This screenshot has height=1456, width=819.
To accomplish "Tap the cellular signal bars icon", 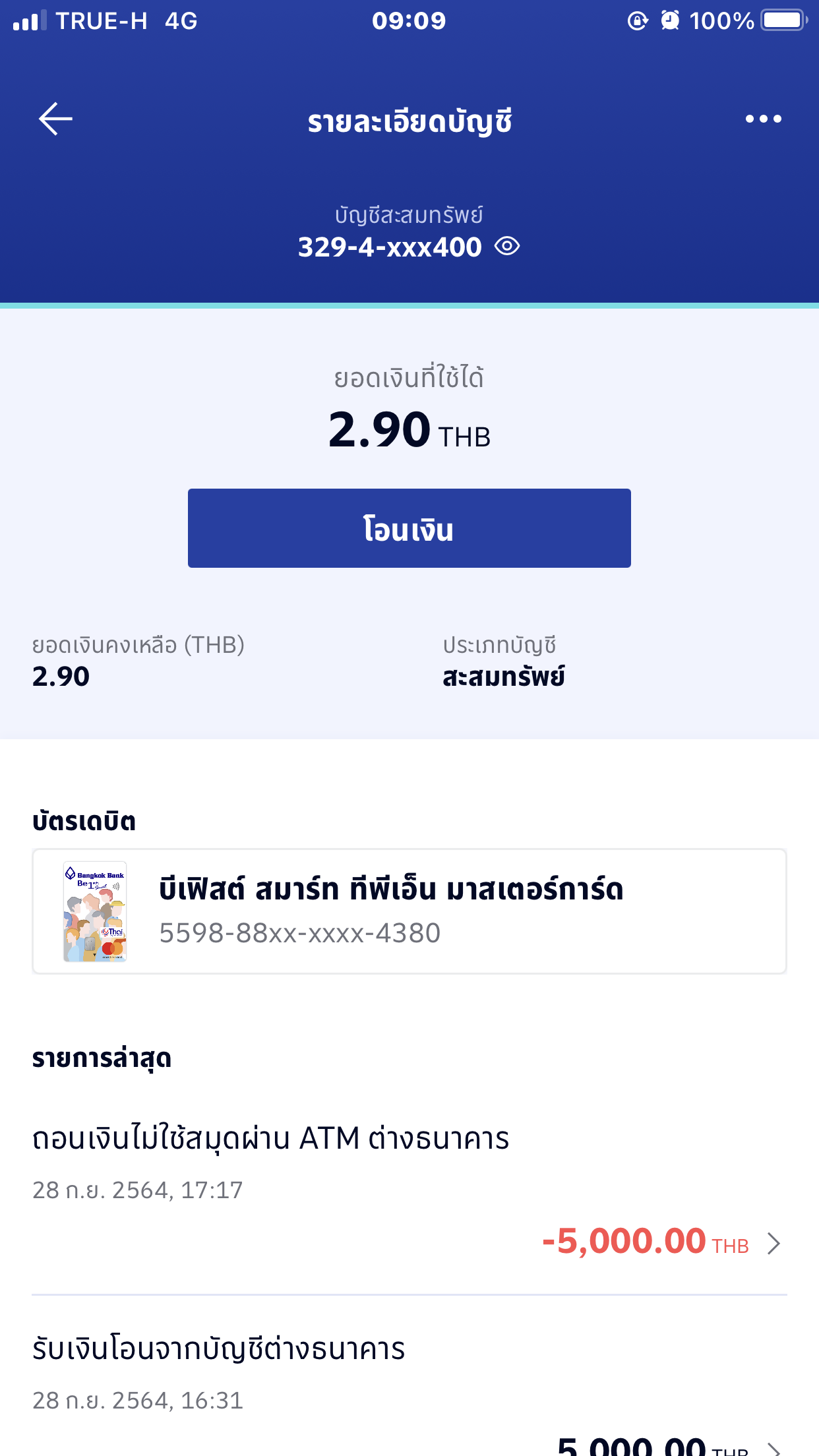I will coord(30,21).
